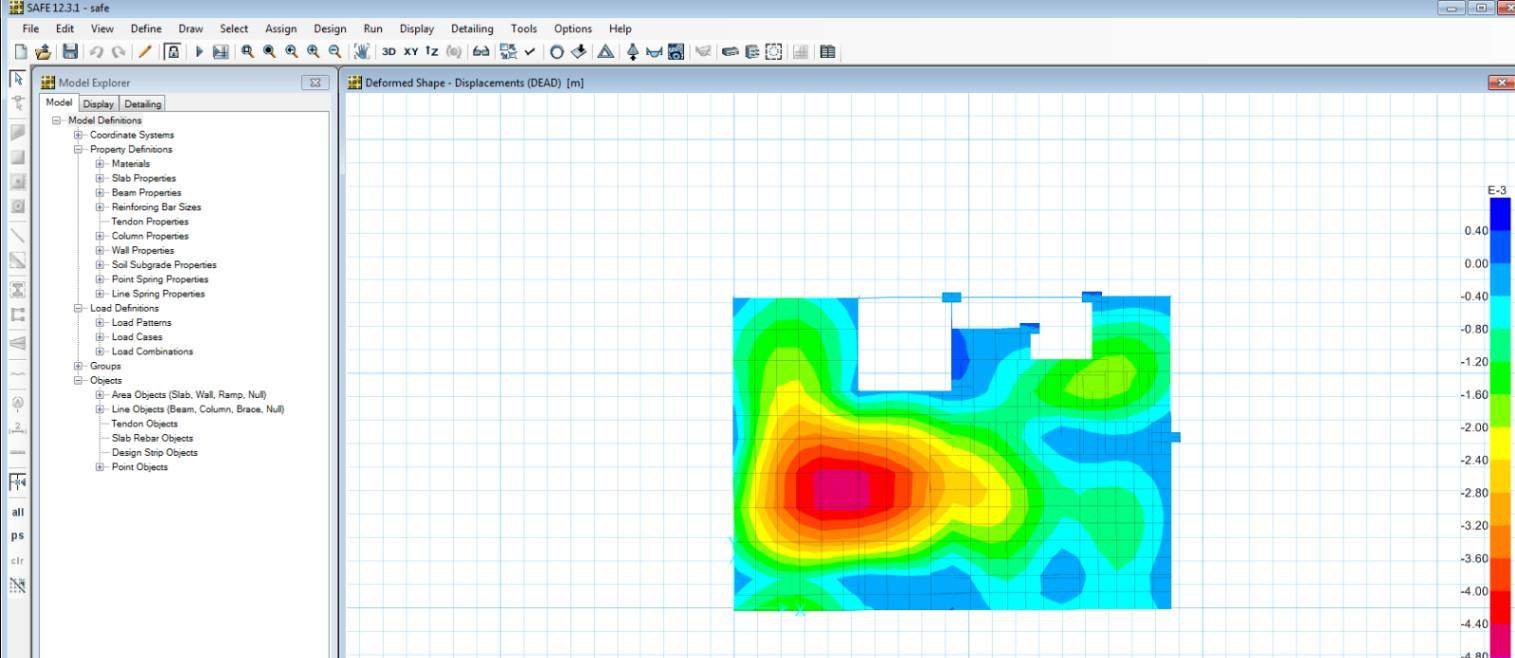Select the Pan hand tool
Viewport: 1515px width, 658px height.
click(362, 51)
